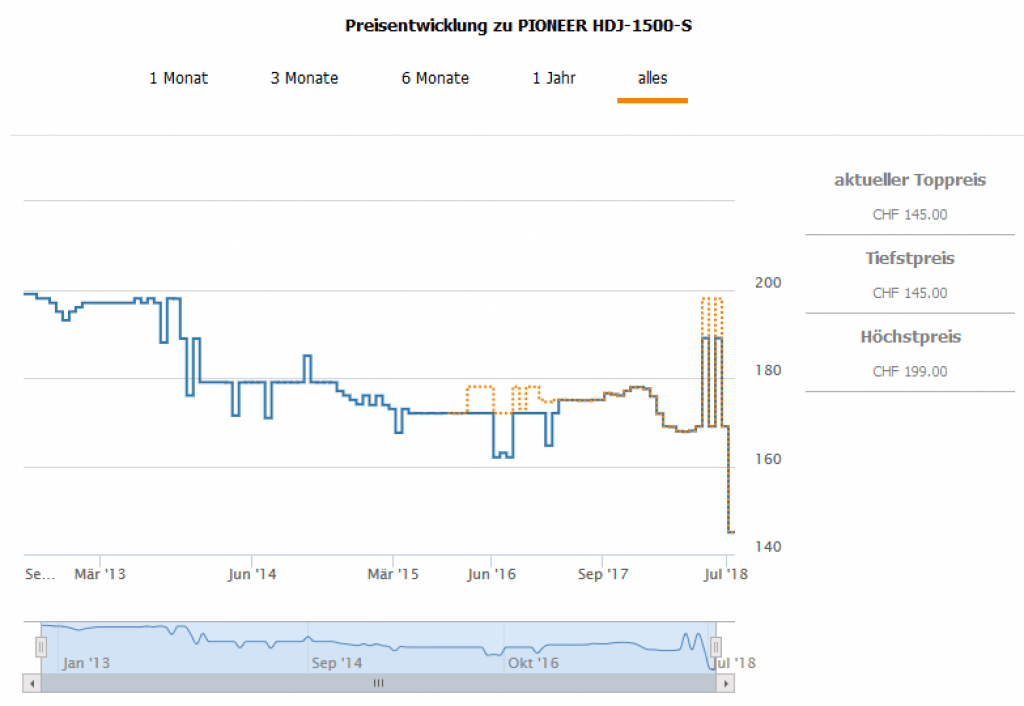This screenshot has width=1024, height=706.
Task: Click the left range handle of the navigator
Action: [41, 647]
